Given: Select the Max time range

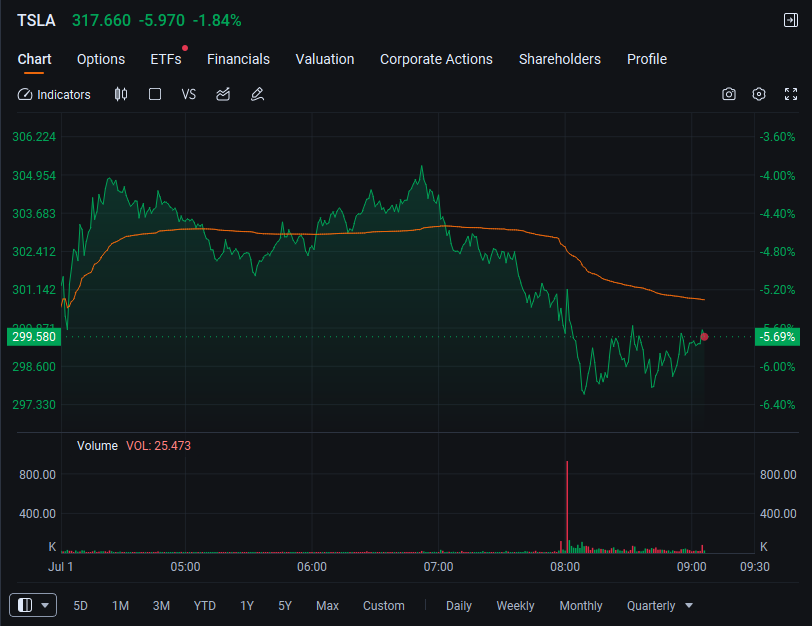Looking at the screenshot, I should point(327,606).
